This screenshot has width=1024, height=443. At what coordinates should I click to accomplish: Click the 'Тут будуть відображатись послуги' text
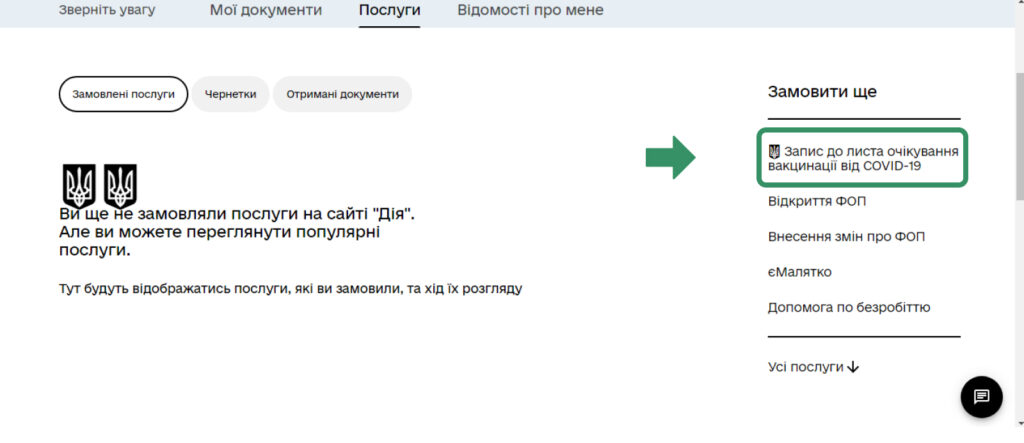tap(290, 289)
